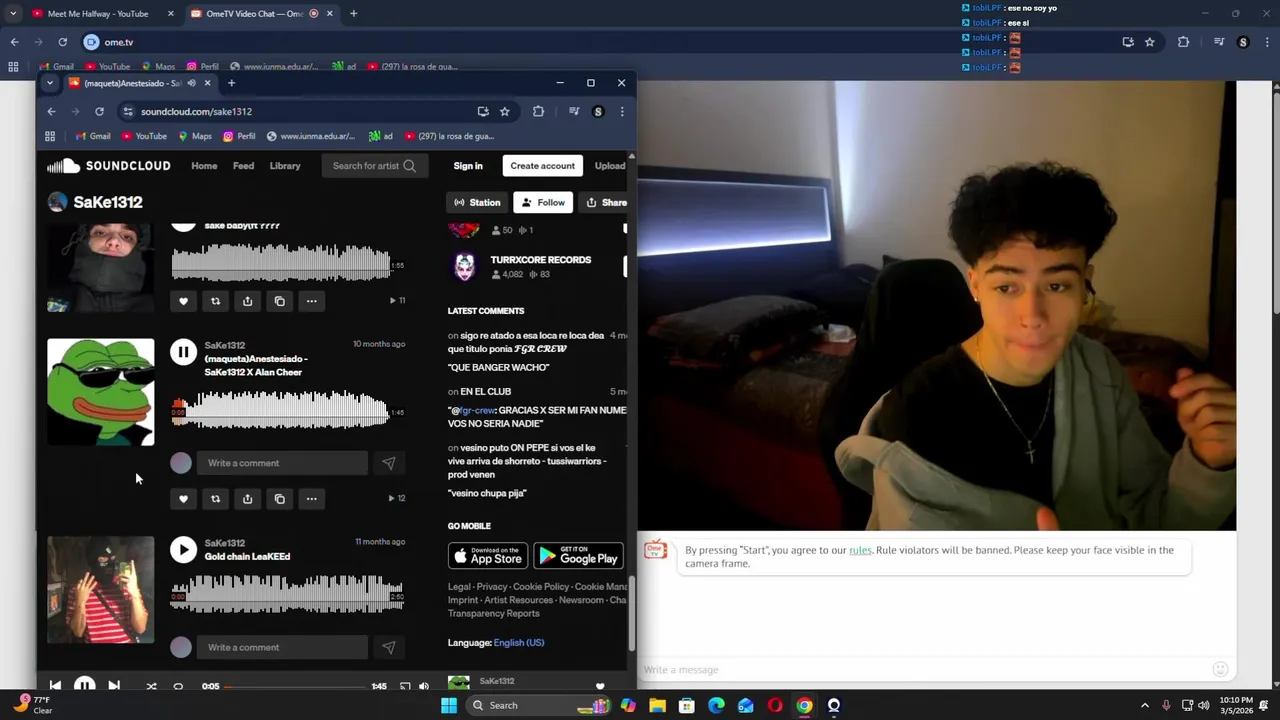Image resolution: width=1280 pixels, height=720 pixels.
Task: Play Gold chain LeaKEEd
Action: [x=183, y=550]
